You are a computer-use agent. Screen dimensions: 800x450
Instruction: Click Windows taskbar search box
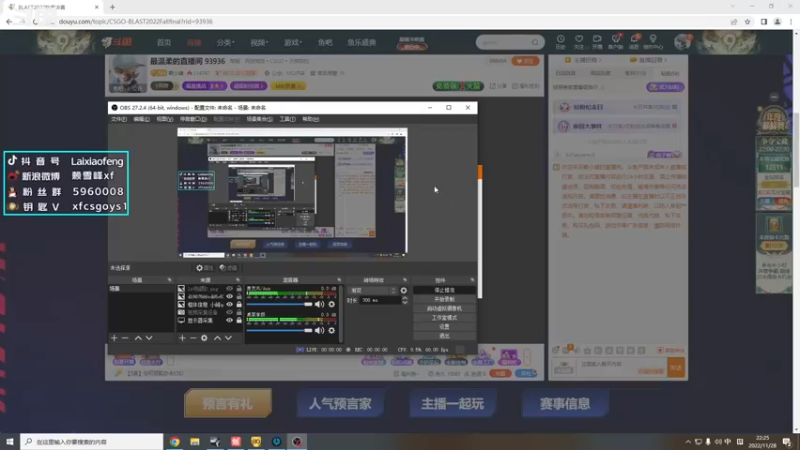coord(92,441)
